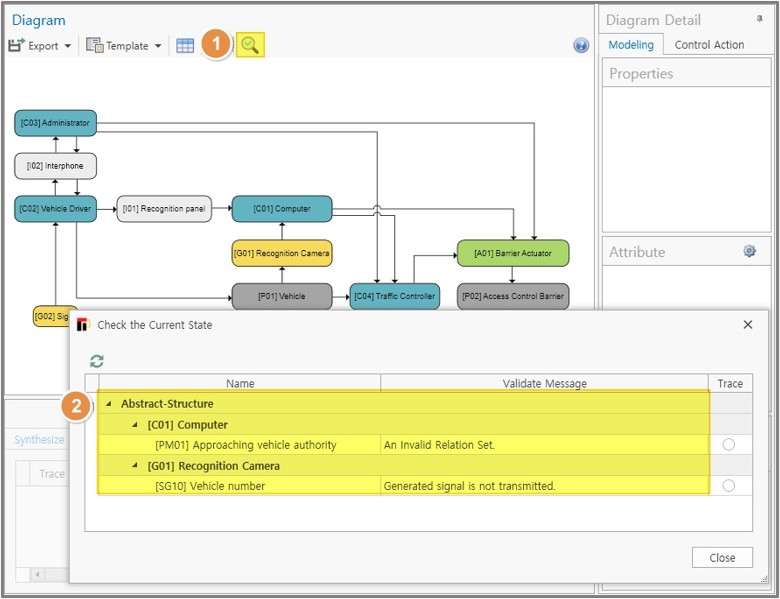
Task: Click the Template icon in toolbar
Action: click(94, 46)
